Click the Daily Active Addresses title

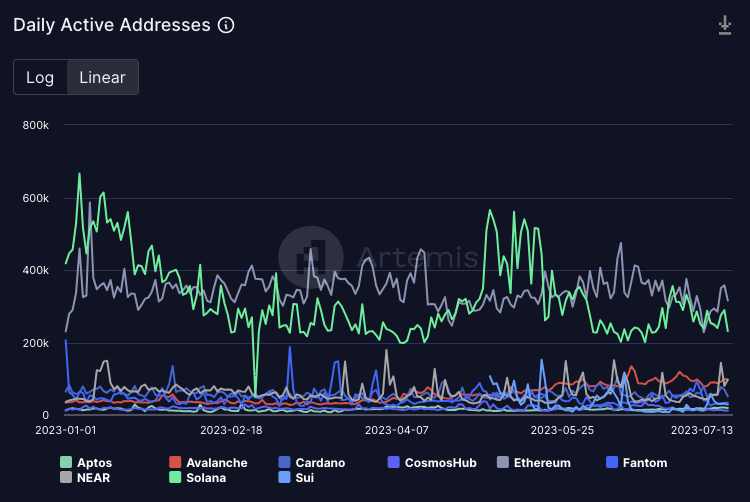pos(111,25)
